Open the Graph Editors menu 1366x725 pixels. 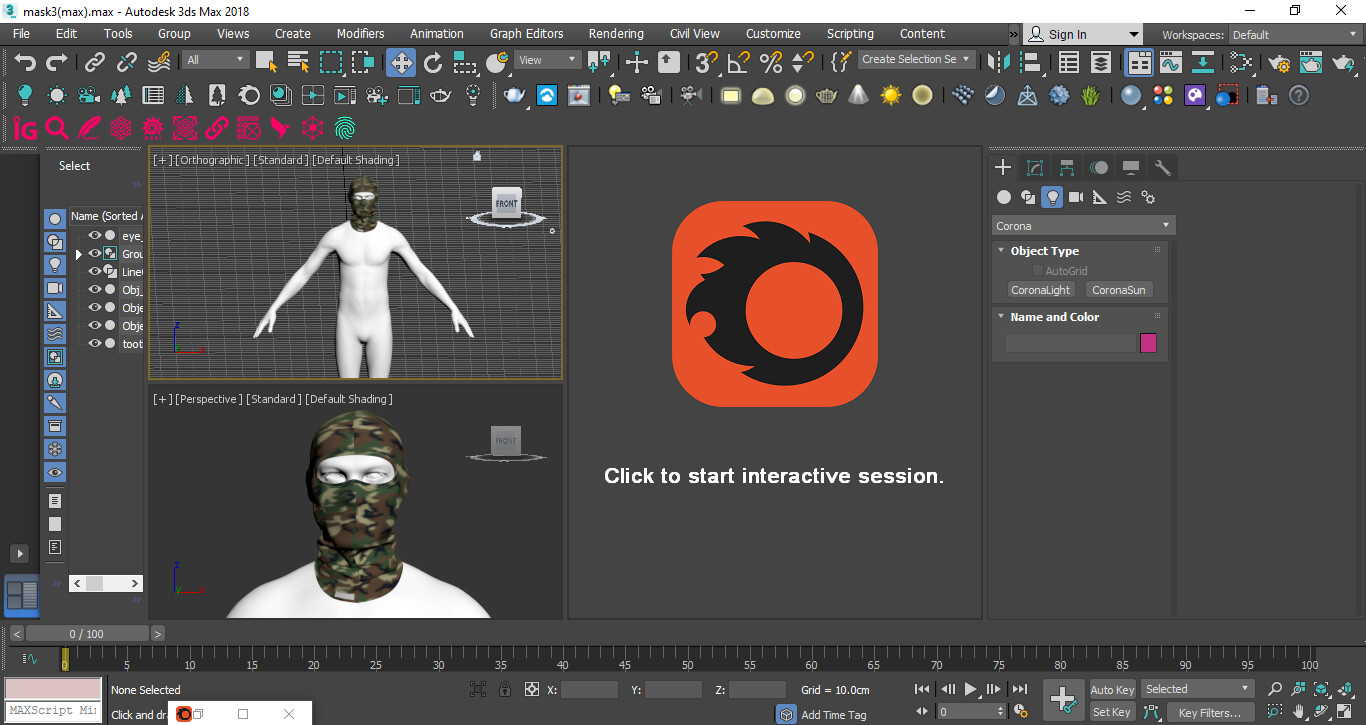526,33
